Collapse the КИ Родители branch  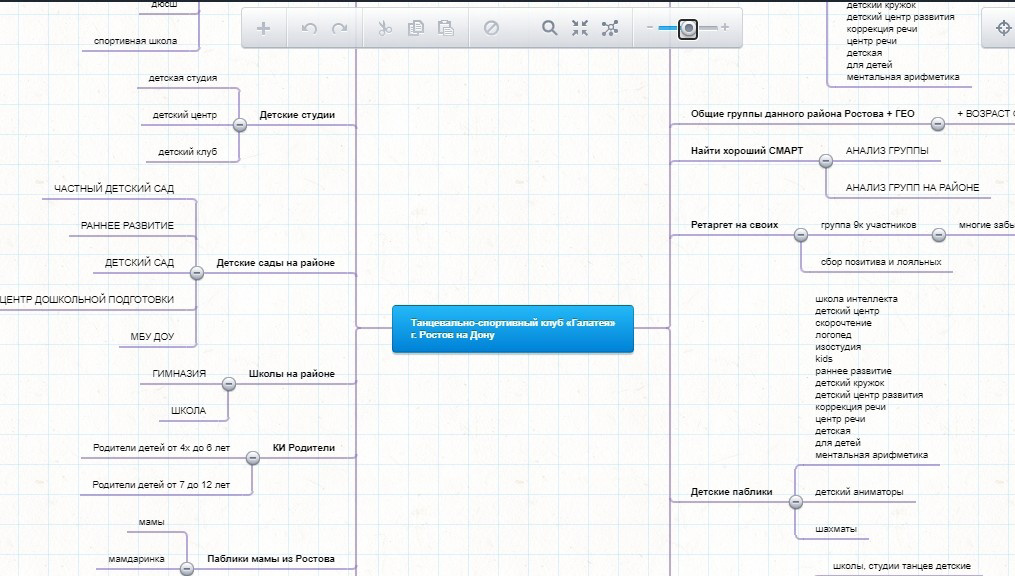[252, 458]
